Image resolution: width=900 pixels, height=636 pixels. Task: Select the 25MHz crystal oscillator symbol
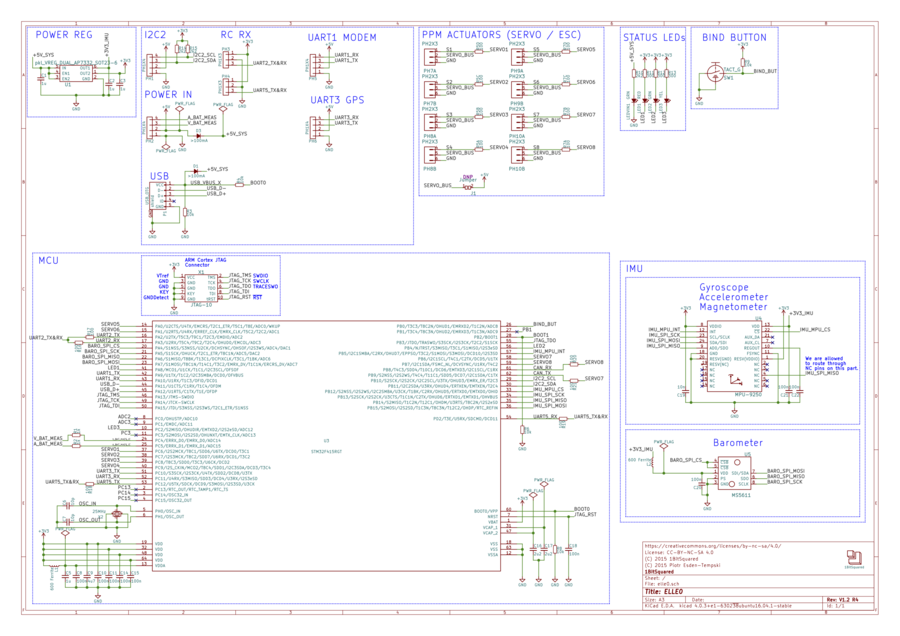pyautogui.click(x=117, y=513)
